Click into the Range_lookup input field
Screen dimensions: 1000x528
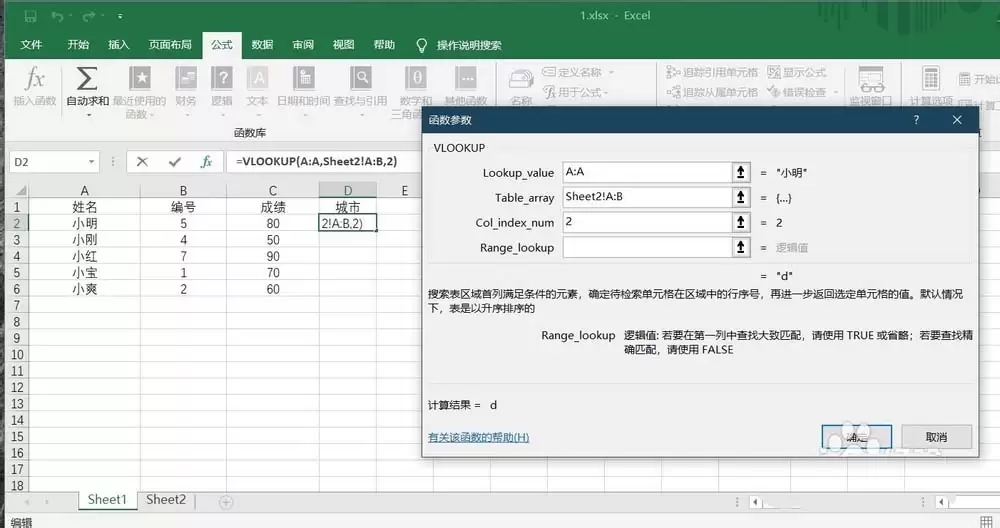647,247
